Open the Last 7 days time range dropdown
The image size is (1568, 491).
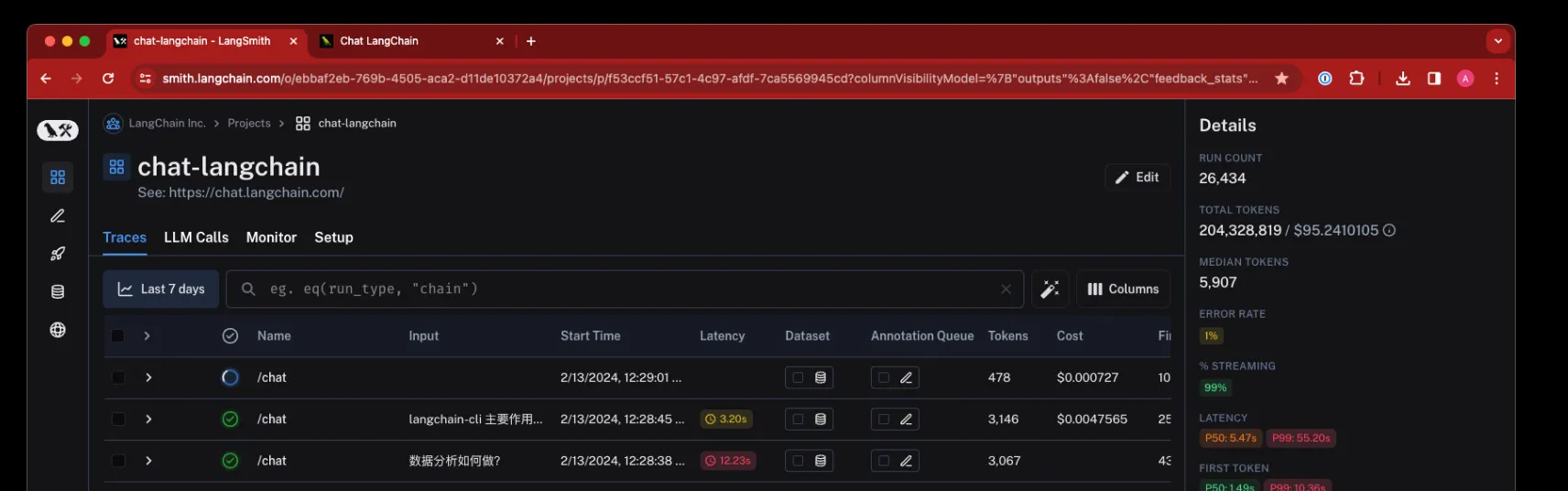click(161, 289)
